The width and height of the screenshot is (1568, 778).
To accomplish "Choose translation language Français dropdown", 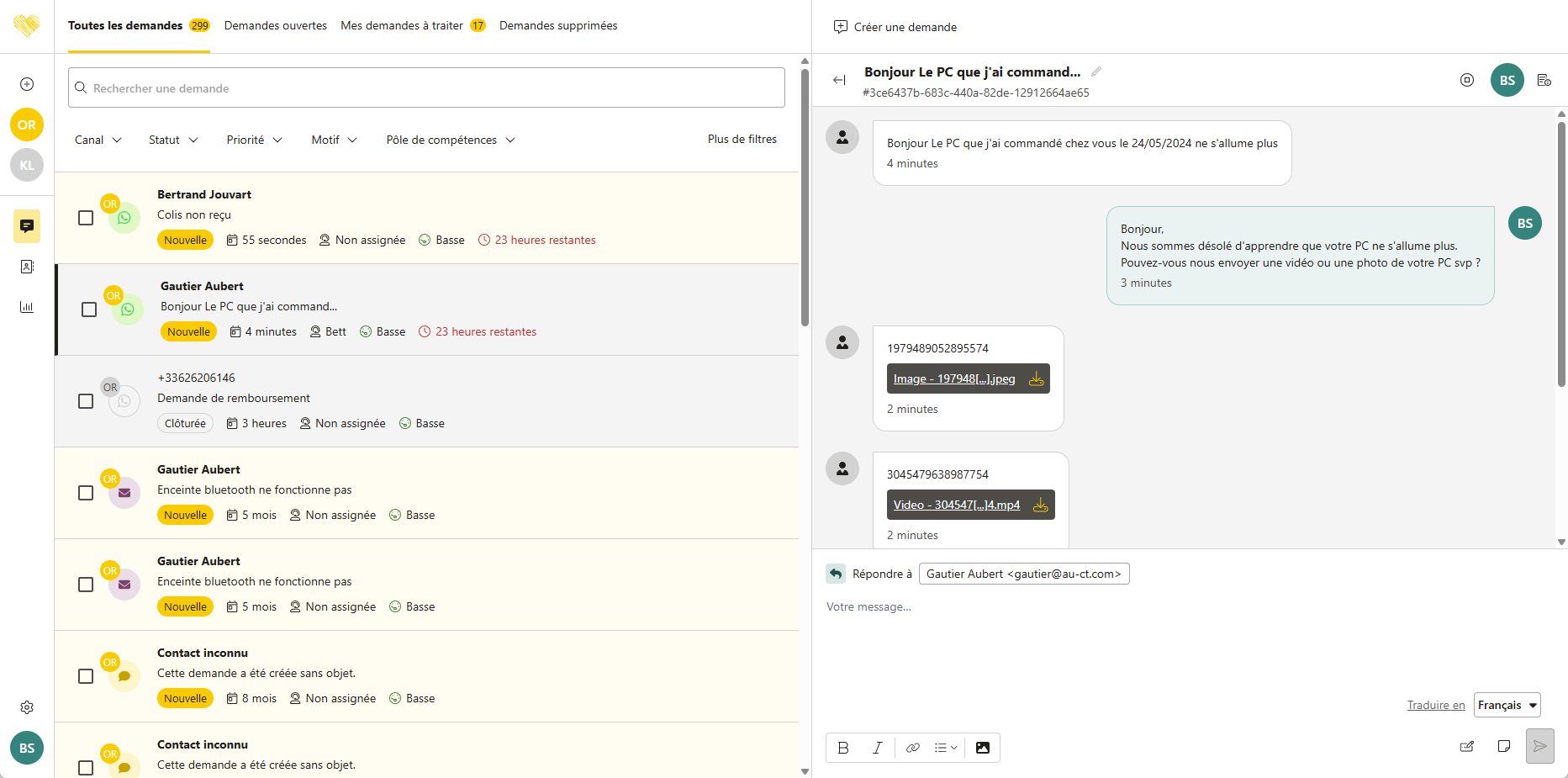I will click(1507, 705).
